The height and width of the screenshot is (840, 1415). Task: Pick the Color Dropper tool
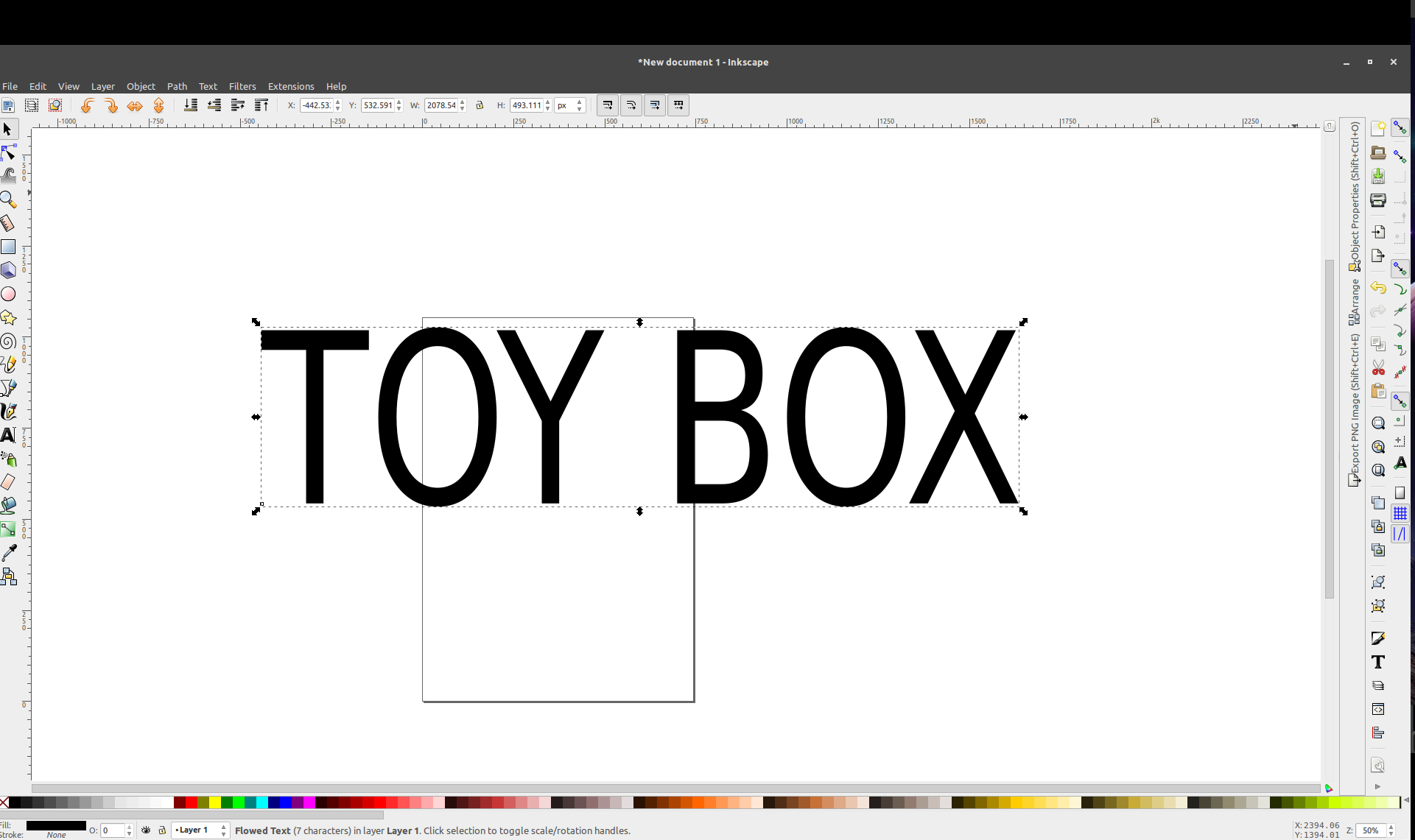click(10, 552)
